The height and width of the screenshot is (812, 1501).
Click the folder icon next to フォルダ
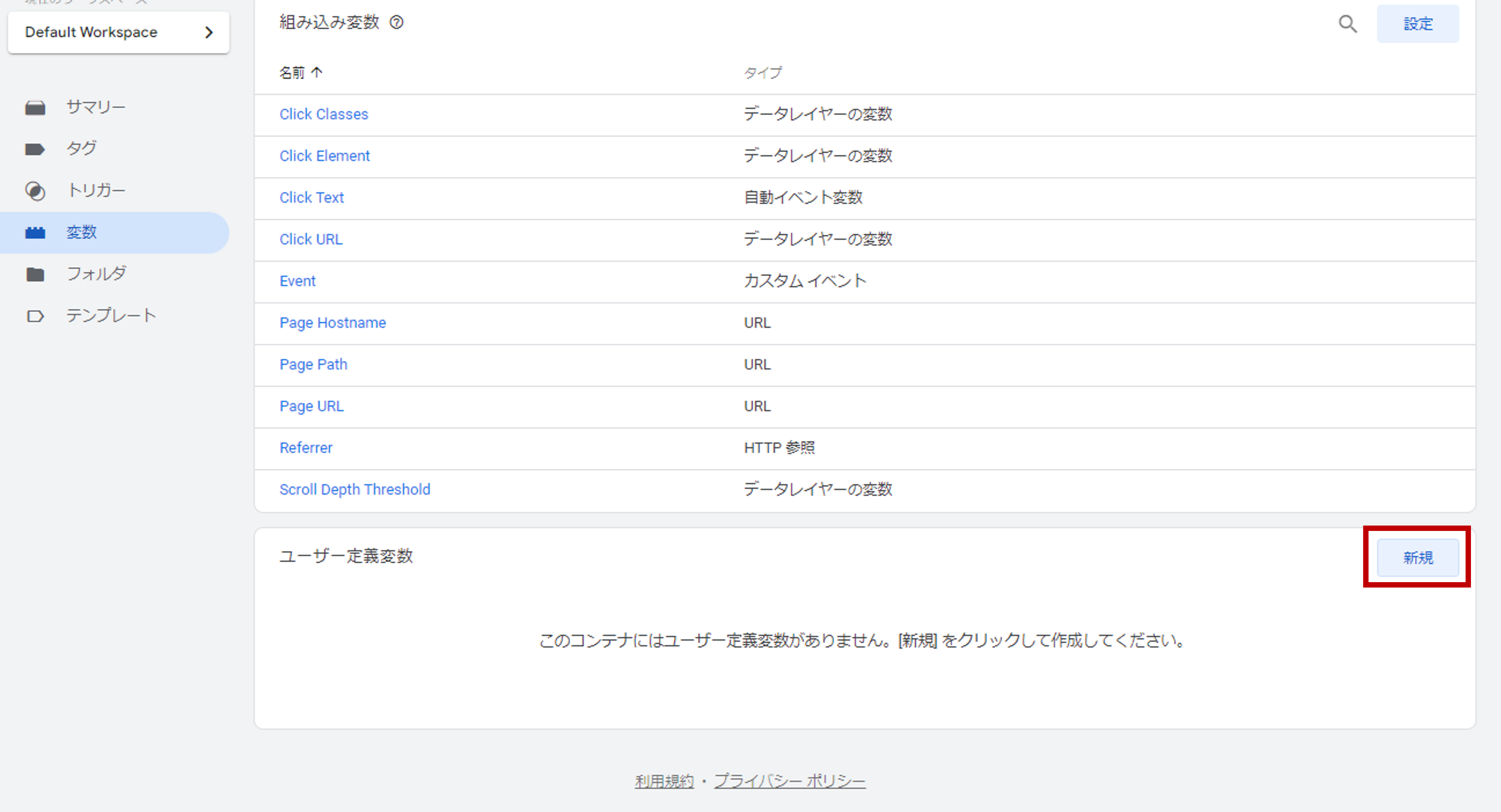[35, 275]
